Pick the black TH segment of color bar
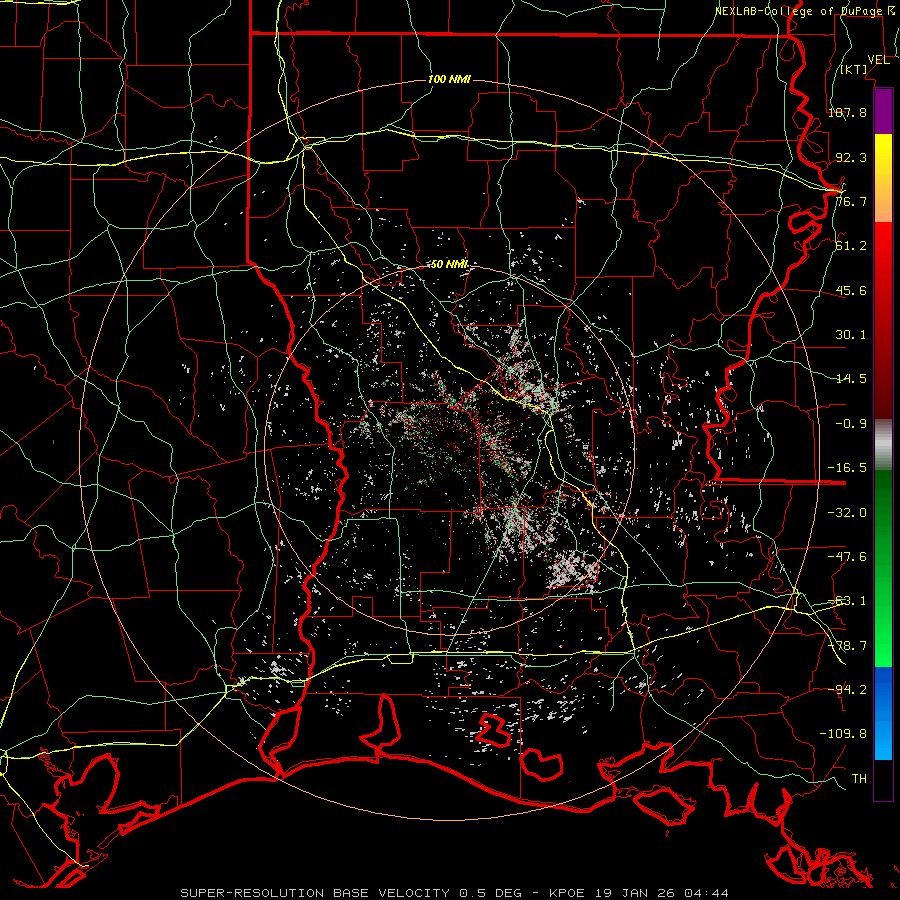Screen dimensions: 900x900 883,780
